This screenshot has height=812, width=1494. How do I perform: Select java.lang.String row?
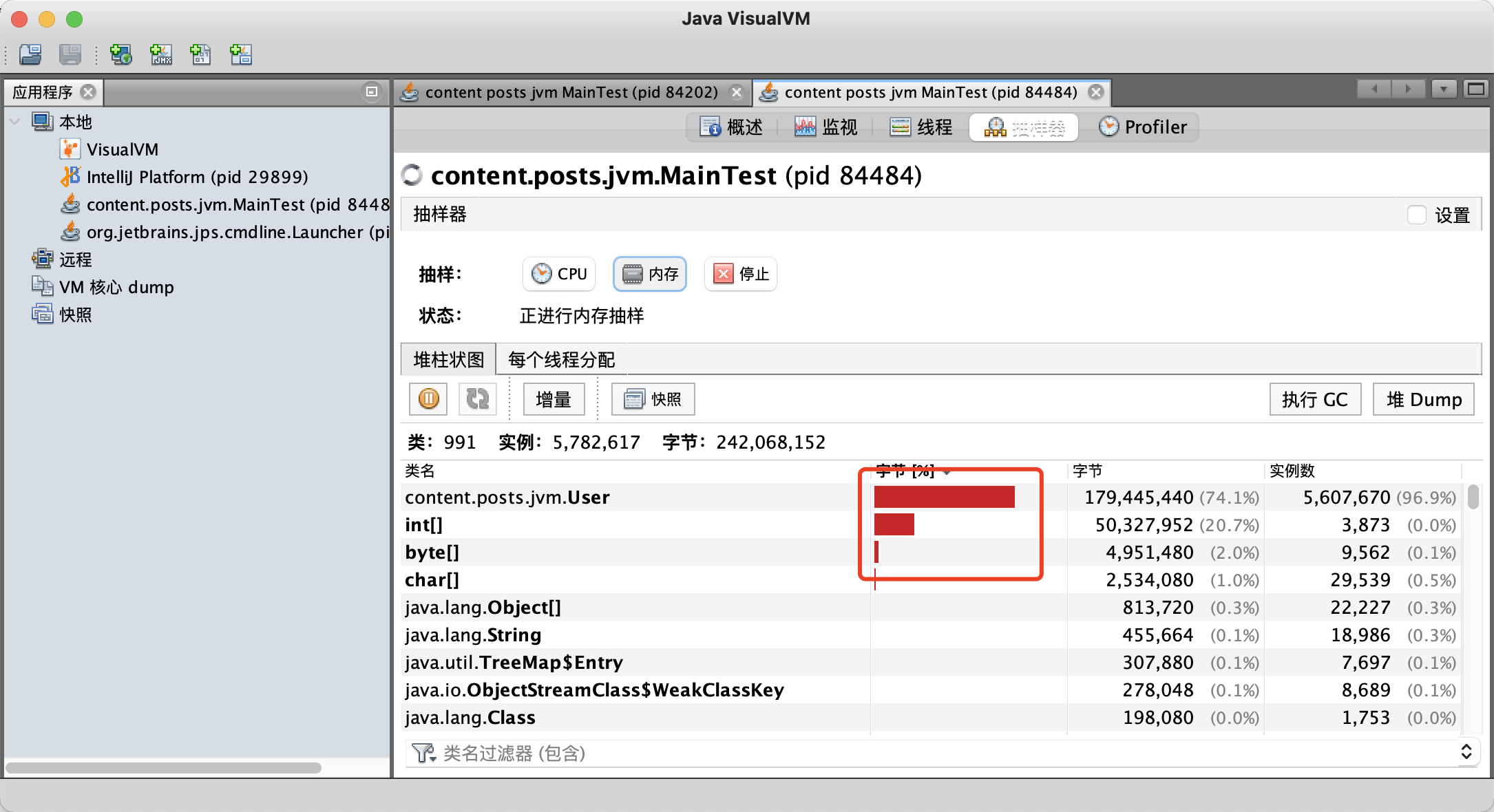(932, 634)
